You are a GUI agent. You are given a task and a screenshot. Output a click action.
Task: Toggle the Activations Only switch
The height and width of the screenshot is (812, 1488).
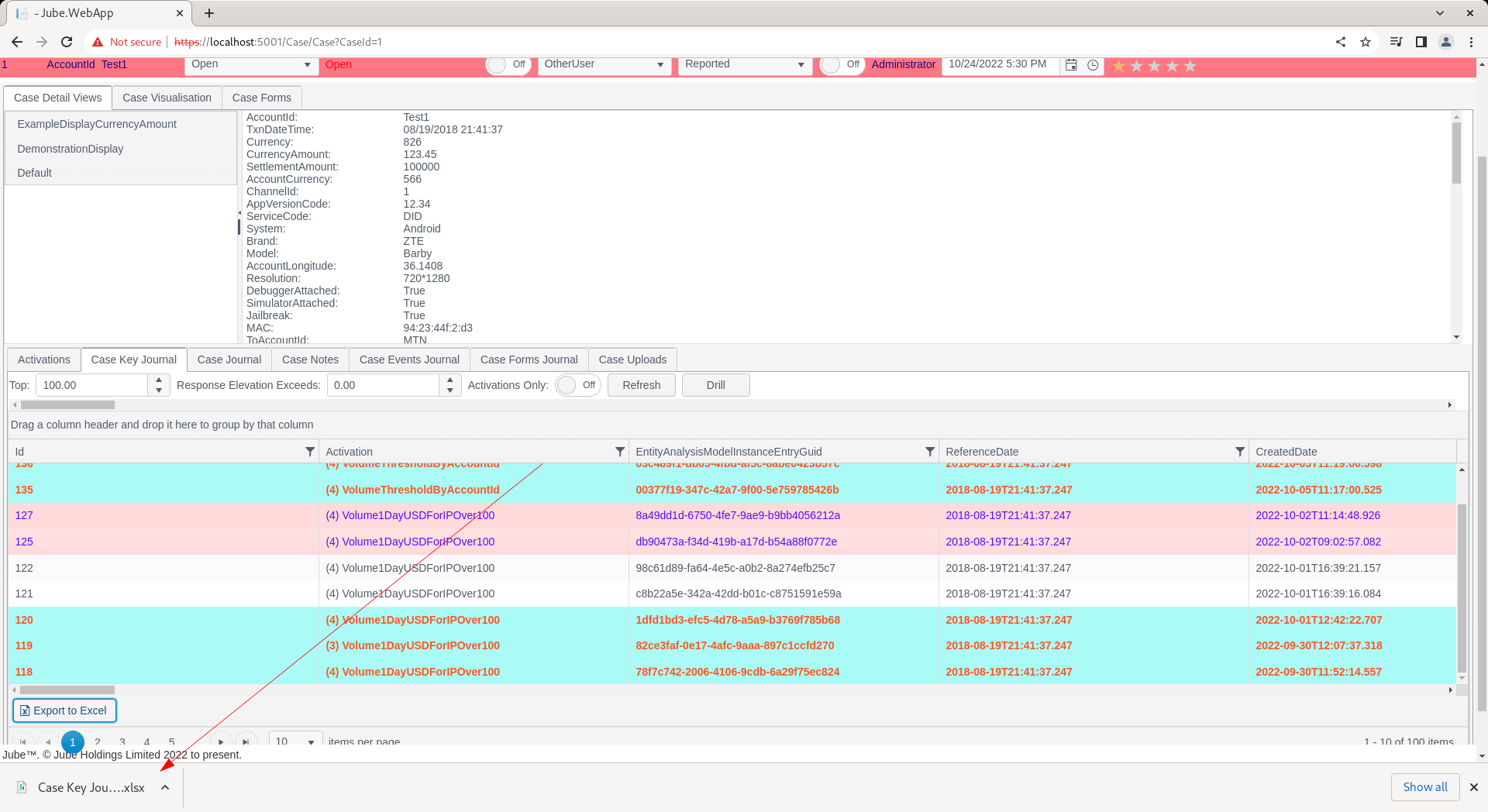pyautogui.click(x=578, y=385)
